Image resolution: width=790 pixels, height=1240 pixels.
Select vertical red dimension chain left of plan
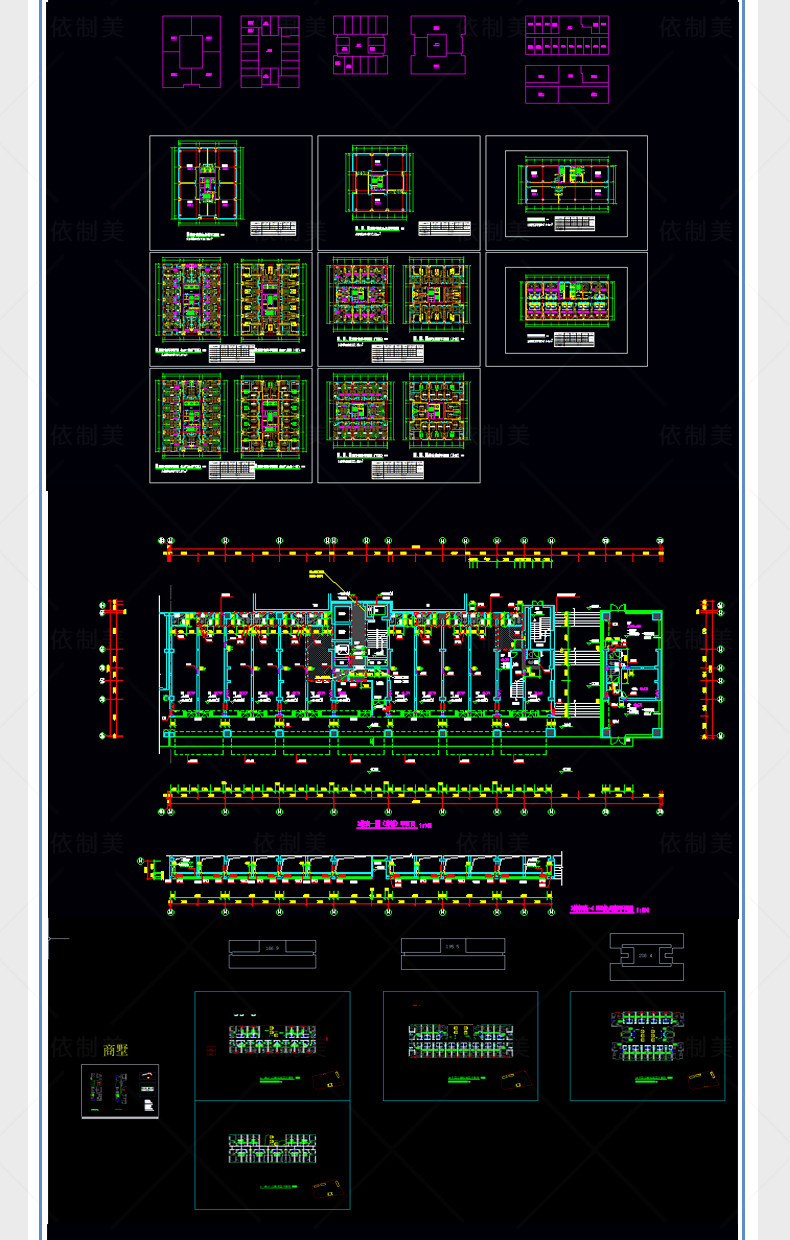click(112, 669)
